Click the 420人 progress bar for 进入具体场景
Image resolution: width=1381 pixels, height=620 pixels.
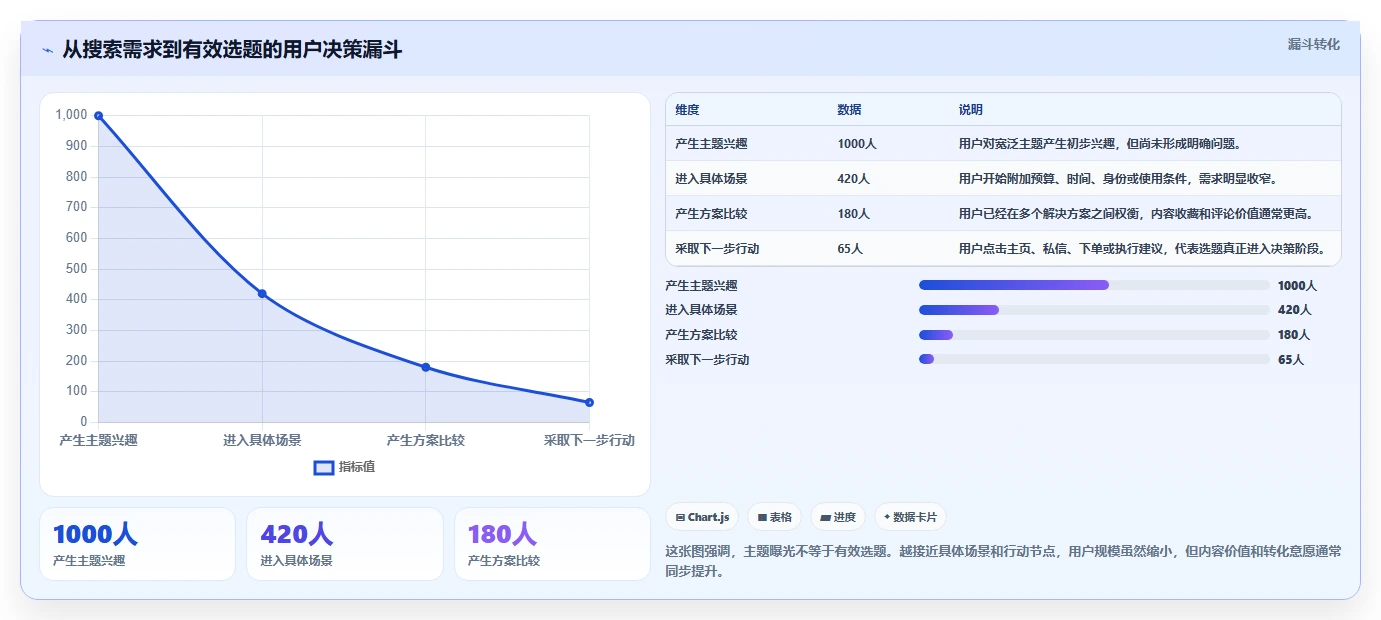click(x=1094, y=310)
